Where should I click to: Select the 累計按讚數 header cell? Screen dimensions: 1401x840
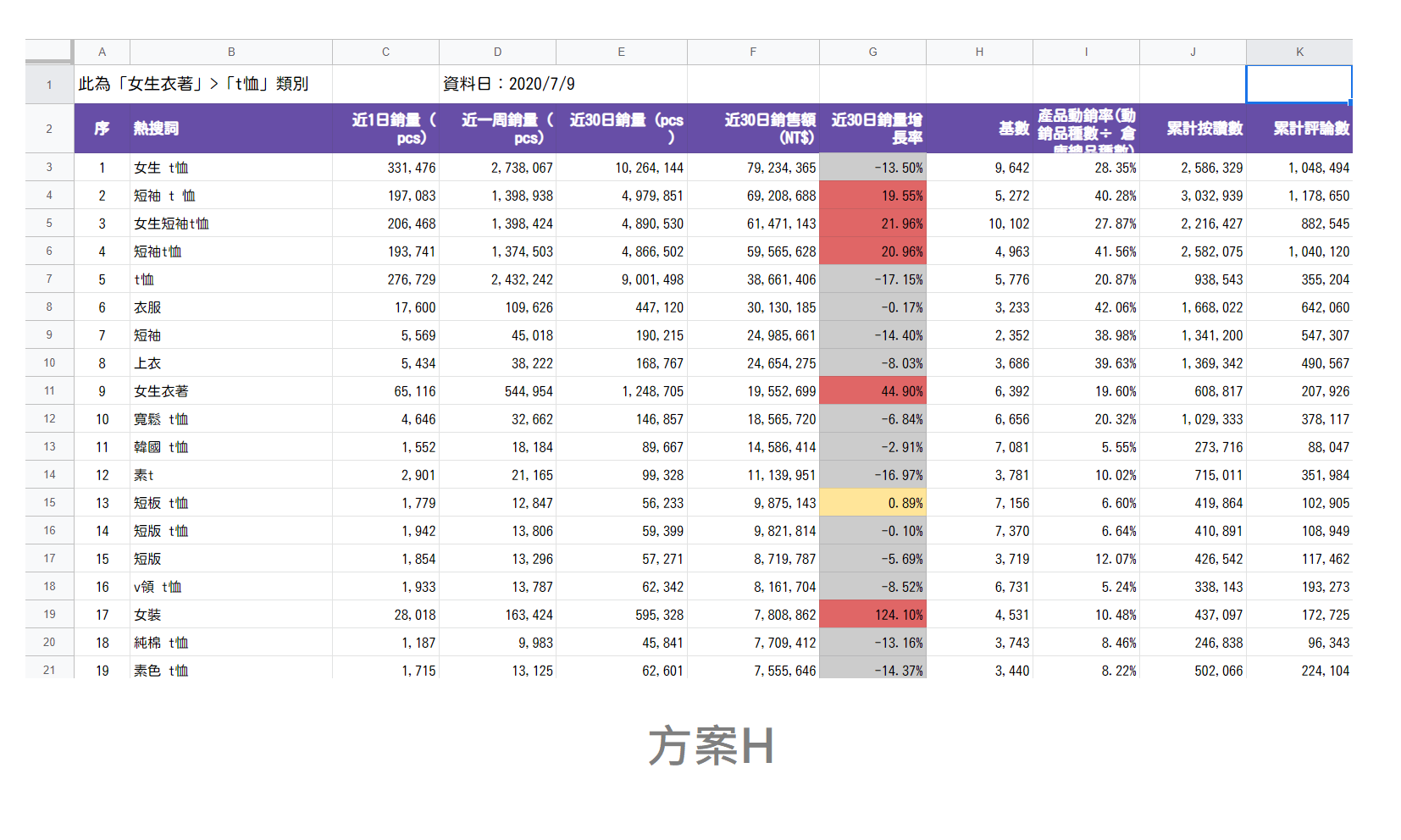pyautogui.click(x=1193, y=129)
